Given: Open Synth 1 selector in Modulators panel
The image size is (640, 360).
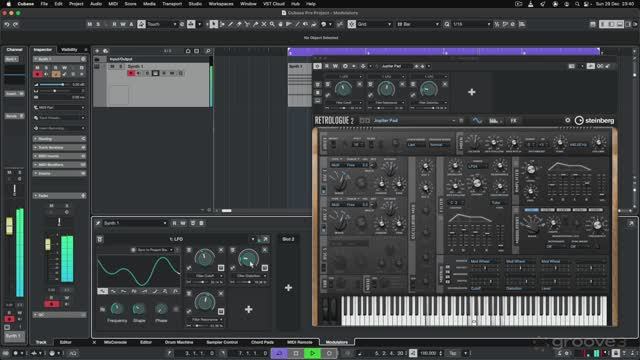Looking at the screenshot, I should [135, 223].
